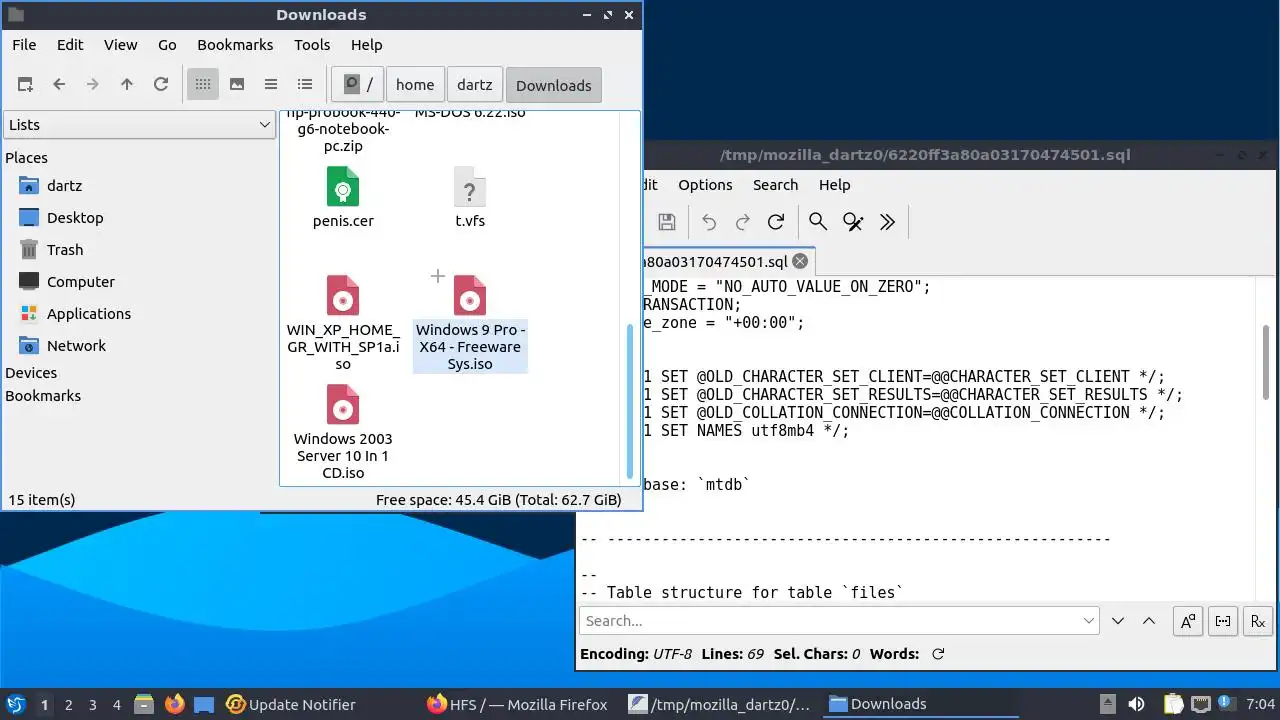Click the root path button
This screenshot has height=720, width=1280.
(357, 85)
